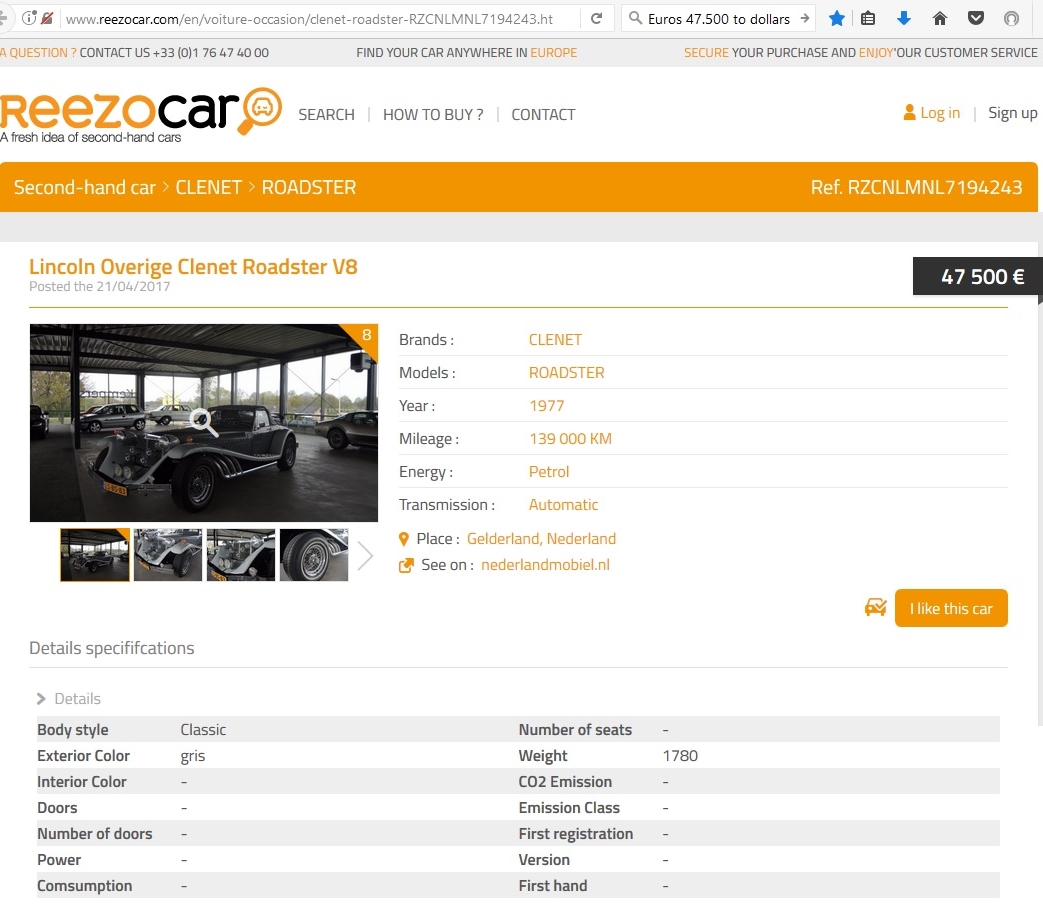The height and width of the screenshot is (904, 1043).
Task: Click the First registration label
Action: [576, 834]
